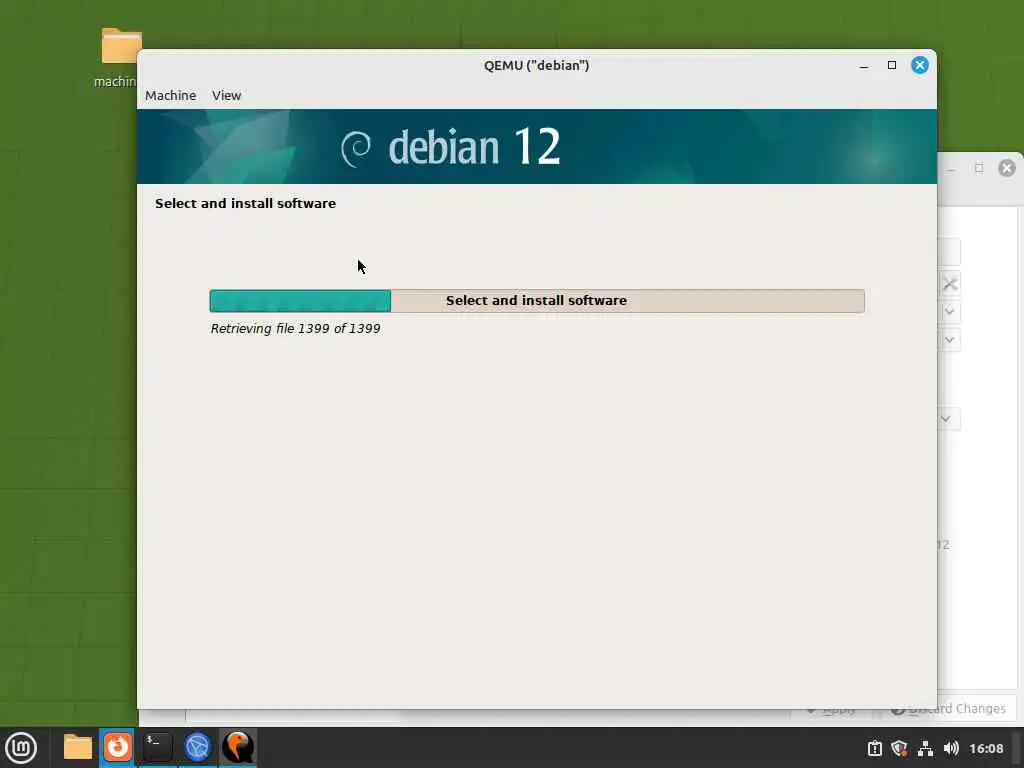Image resolution: width=1024 pixels, height=768 pixels.
Task: Open Firefox from the taskbar
Action: (x=118, y=747)
